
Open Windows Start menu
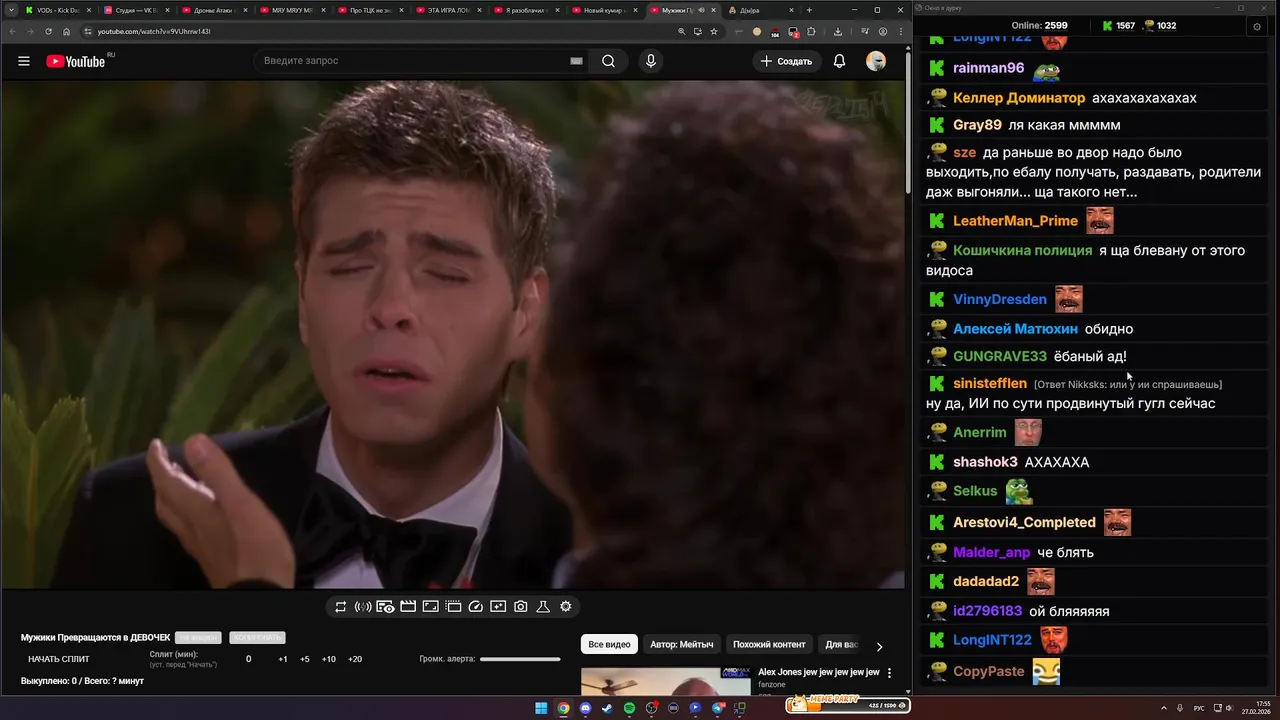(x=541, y=708)
